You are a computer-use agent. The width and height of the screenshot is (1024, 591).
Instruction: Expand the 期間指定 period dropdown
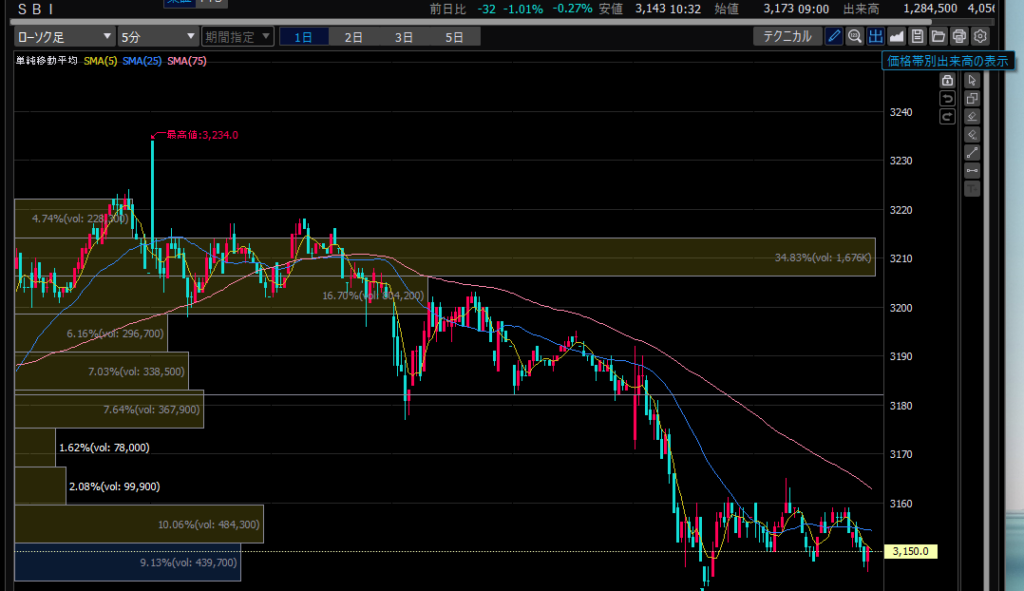pyautogui.click(x=237, y=37)
